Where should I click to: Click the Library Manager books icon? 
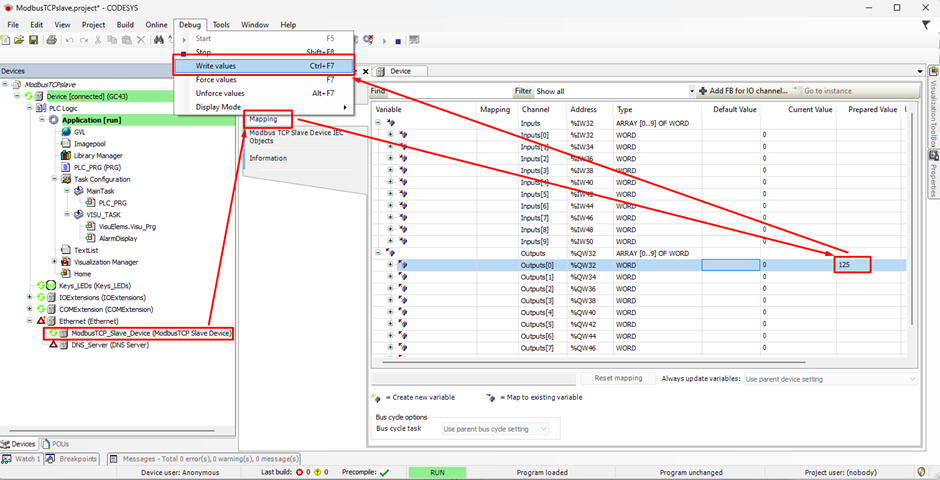tap(66, 156)
